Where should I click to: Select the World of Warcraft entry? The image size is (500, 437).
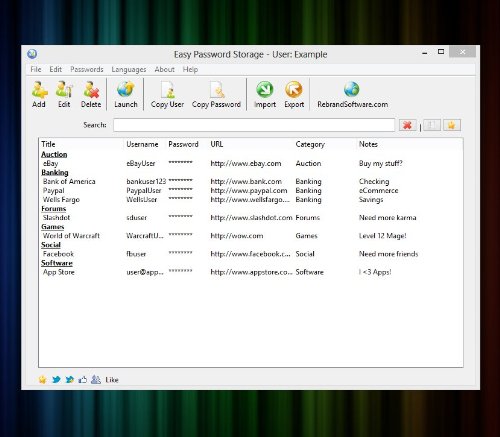(251, 236)
